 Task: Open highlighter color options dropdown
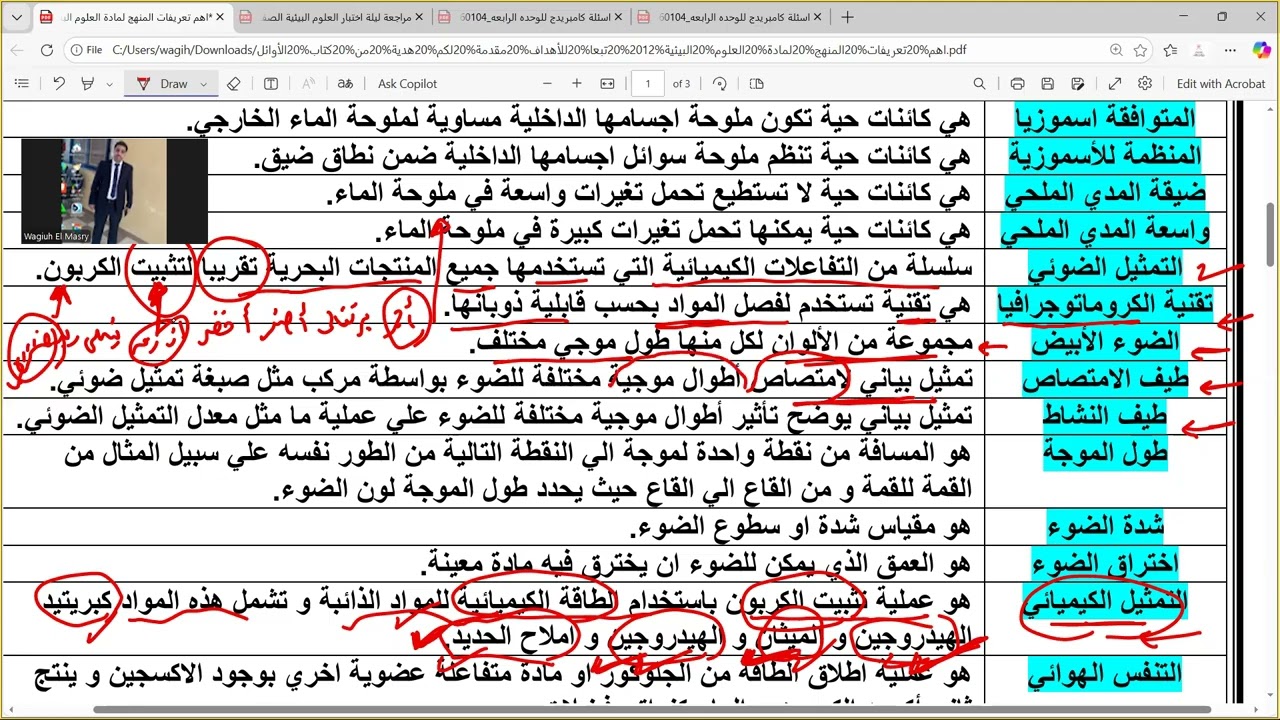pos(109,84)
